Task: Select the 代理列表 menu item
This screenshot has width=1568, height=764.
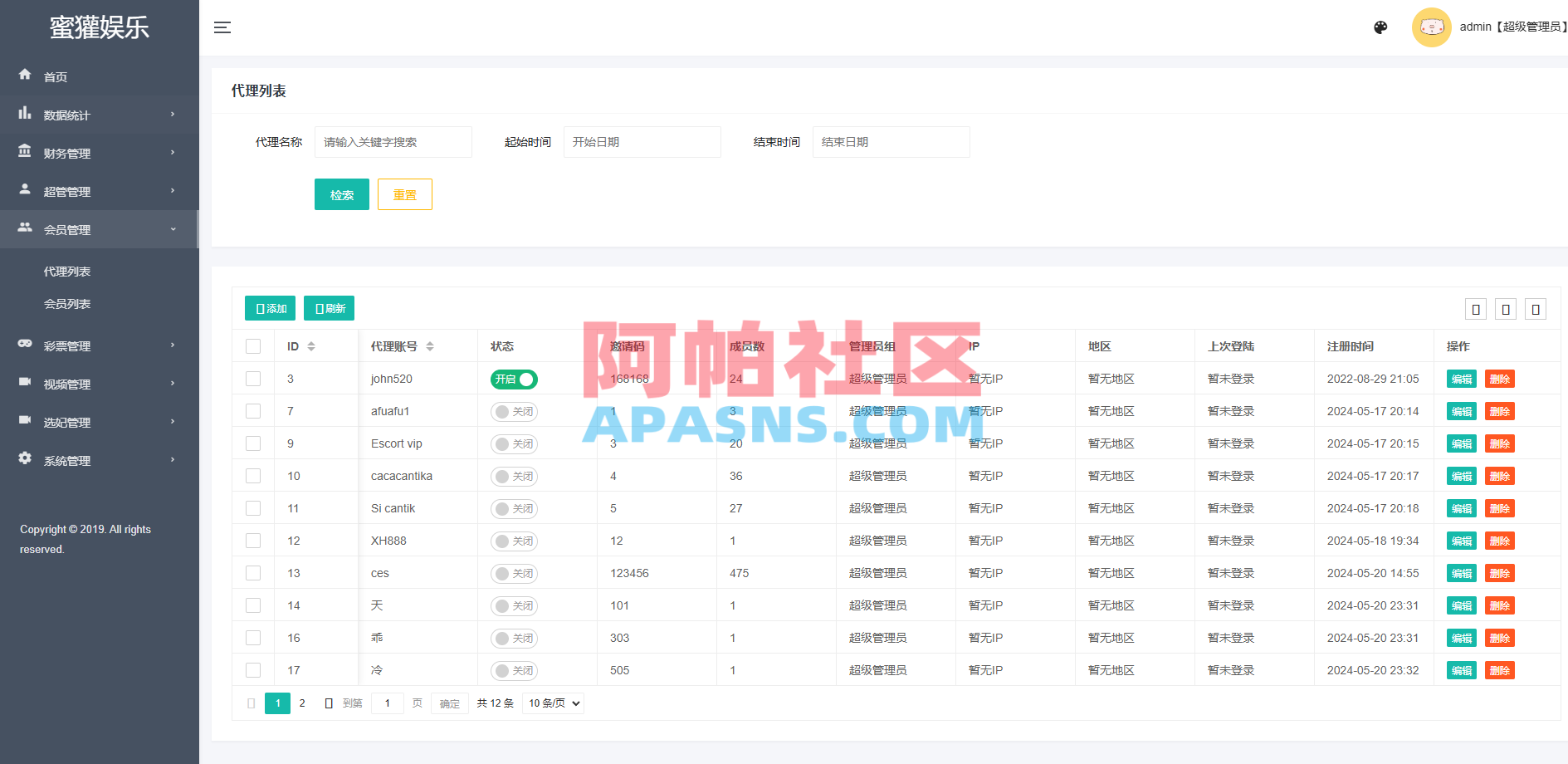Action: pyautogui.click(x=67, y=270)
